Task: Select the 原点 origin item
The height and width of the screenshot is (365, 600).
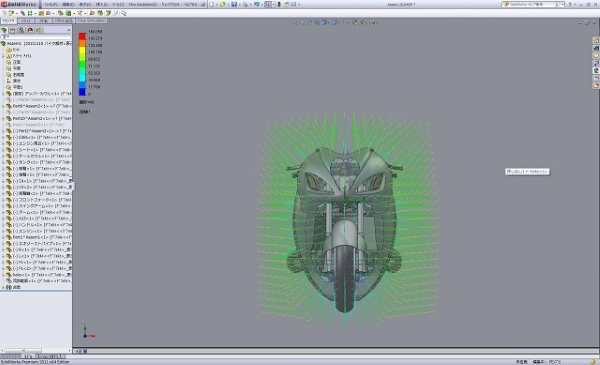Action: pyautogui.click(x=17, y=81)
